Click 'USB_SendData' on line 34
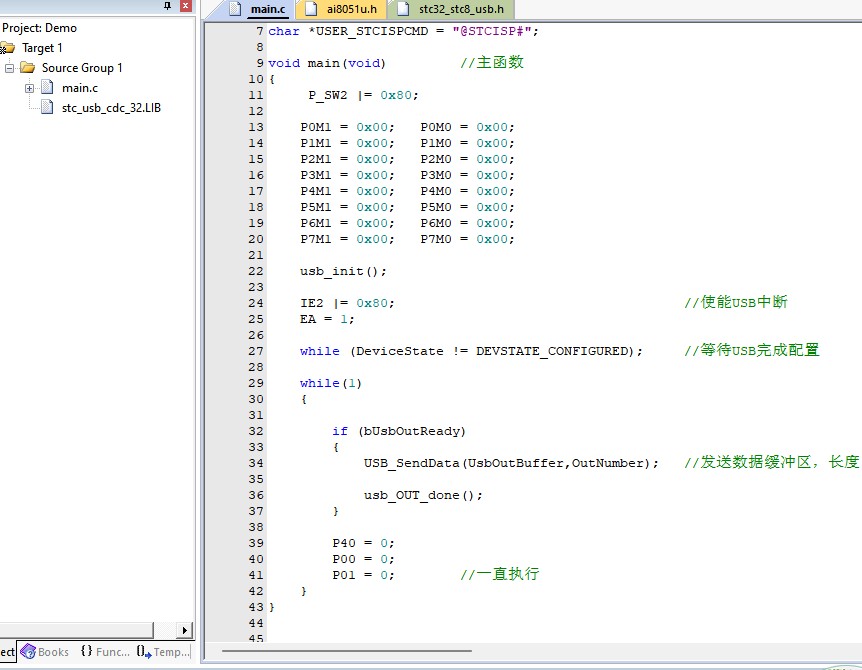Viewport: 862px width, 670px height. [411, 463]
